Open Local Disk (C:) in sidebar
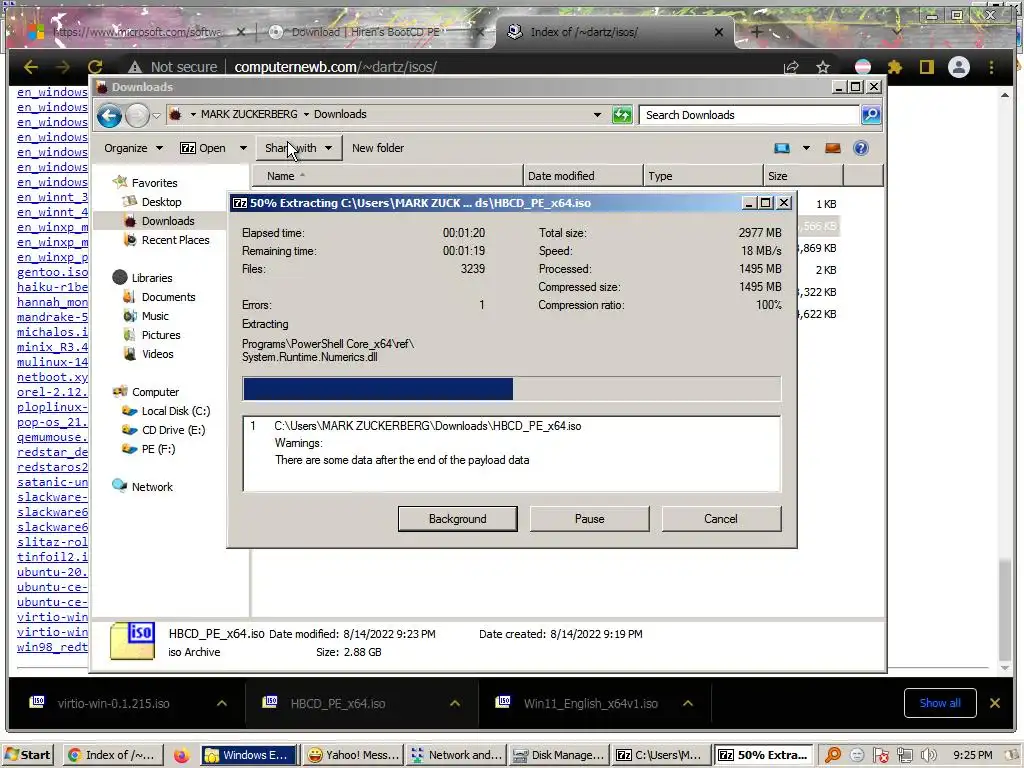Viewport: 1024px width, 768px height. click(x=176, y=411)
